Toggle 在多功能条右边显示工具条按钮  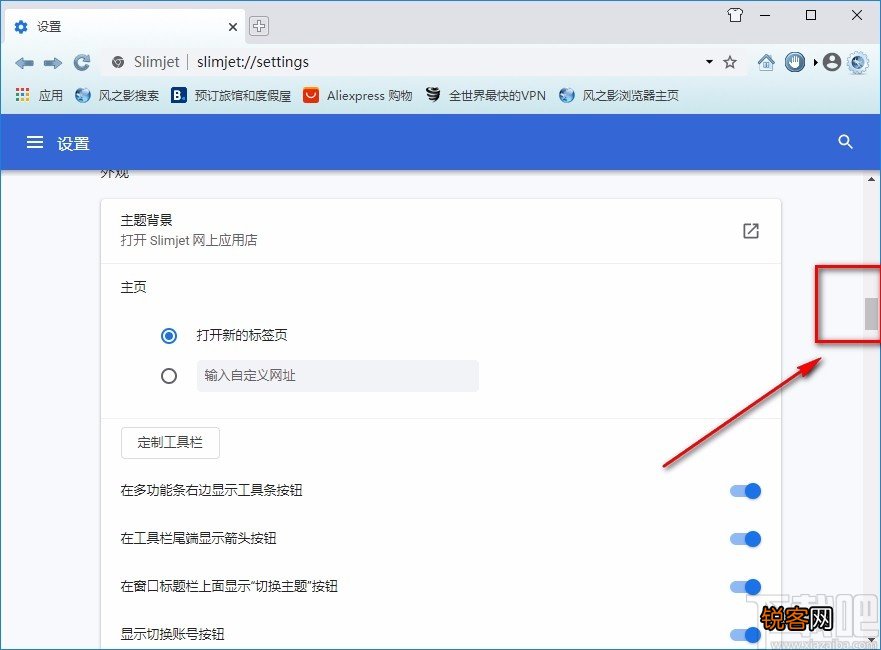[x=745, y=491]
